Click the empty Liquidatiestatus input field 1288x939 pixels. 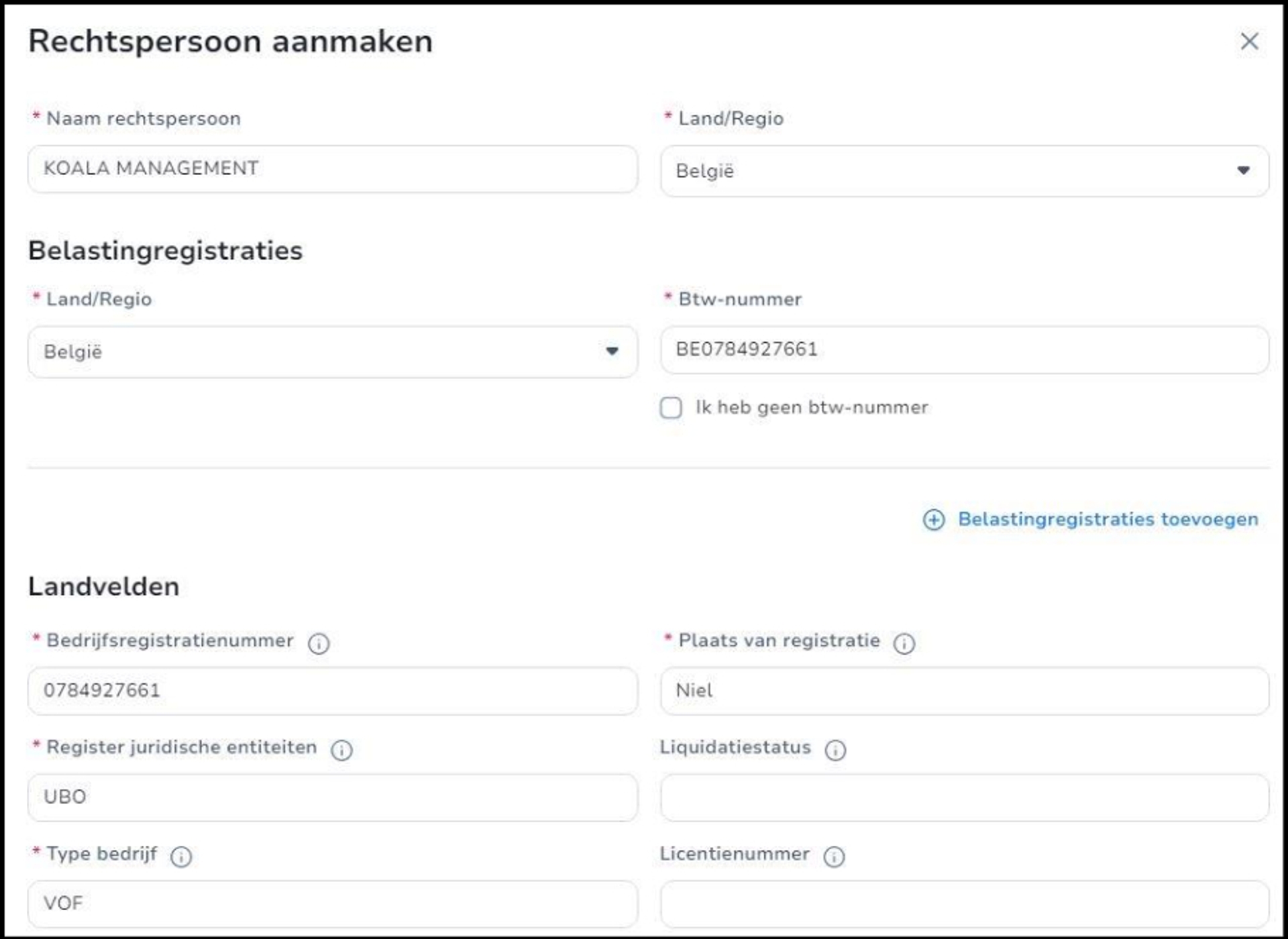click(964, 797)
